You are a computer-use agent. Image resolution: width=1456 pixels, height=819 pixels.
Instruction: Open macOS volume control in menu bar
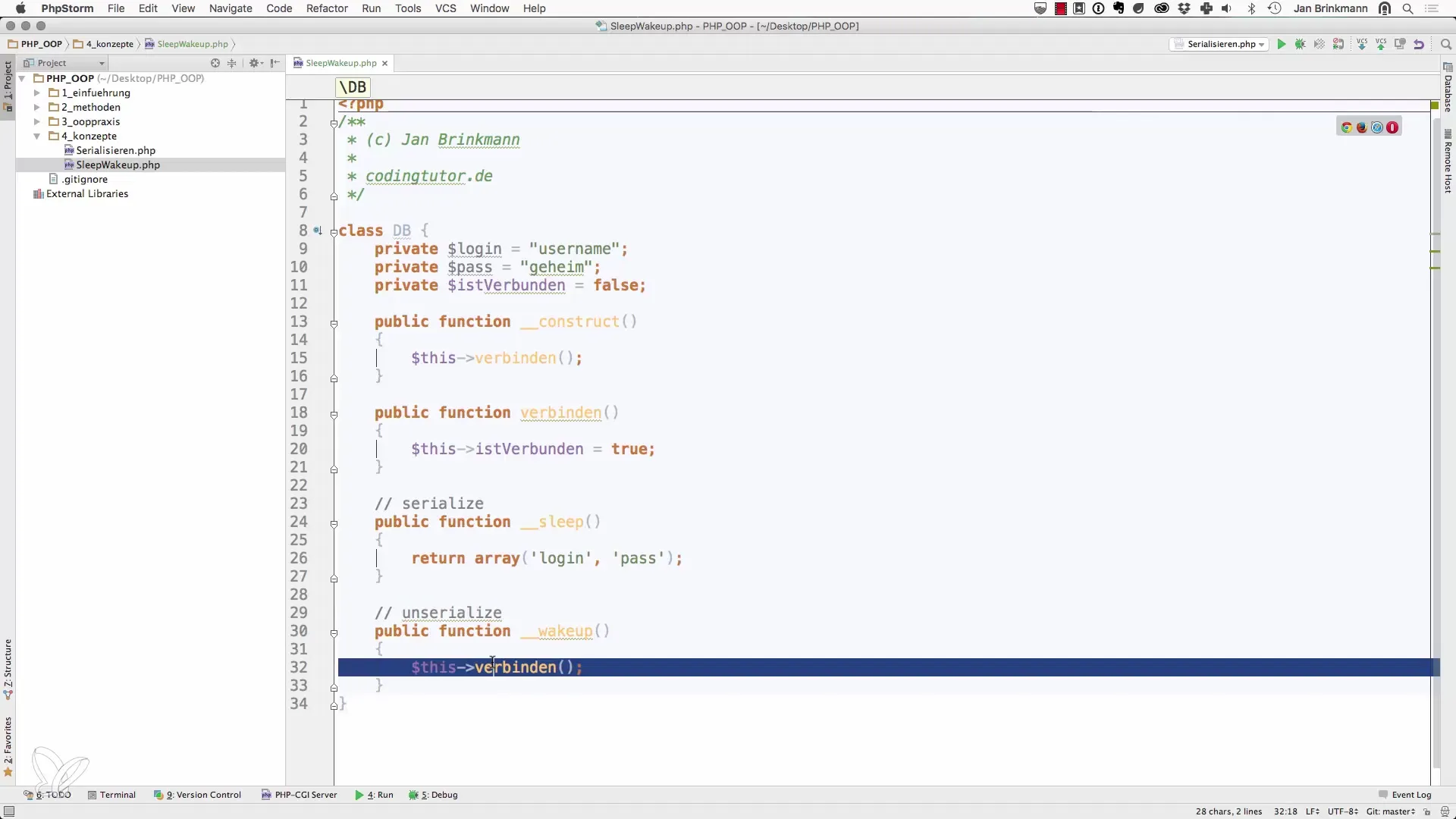1227,8
